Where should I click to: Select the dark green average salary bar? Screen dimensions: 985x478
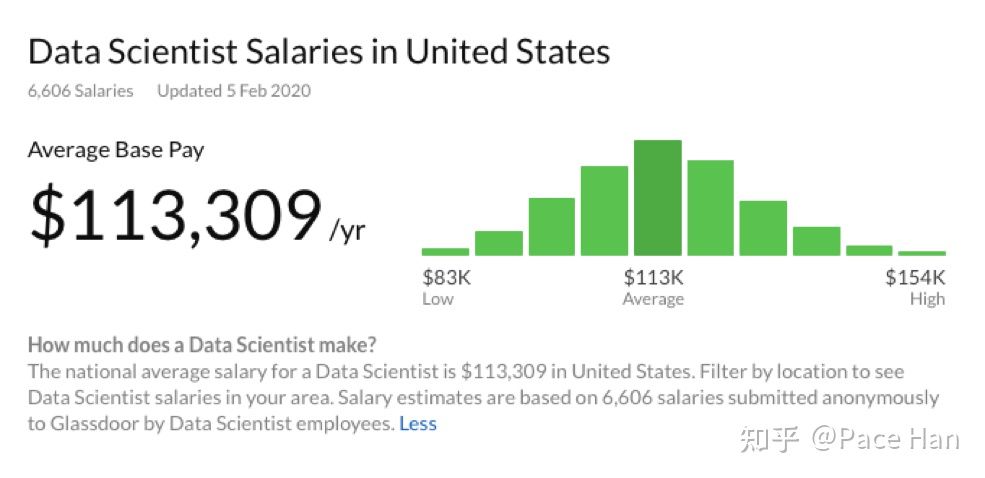[658, 197]
